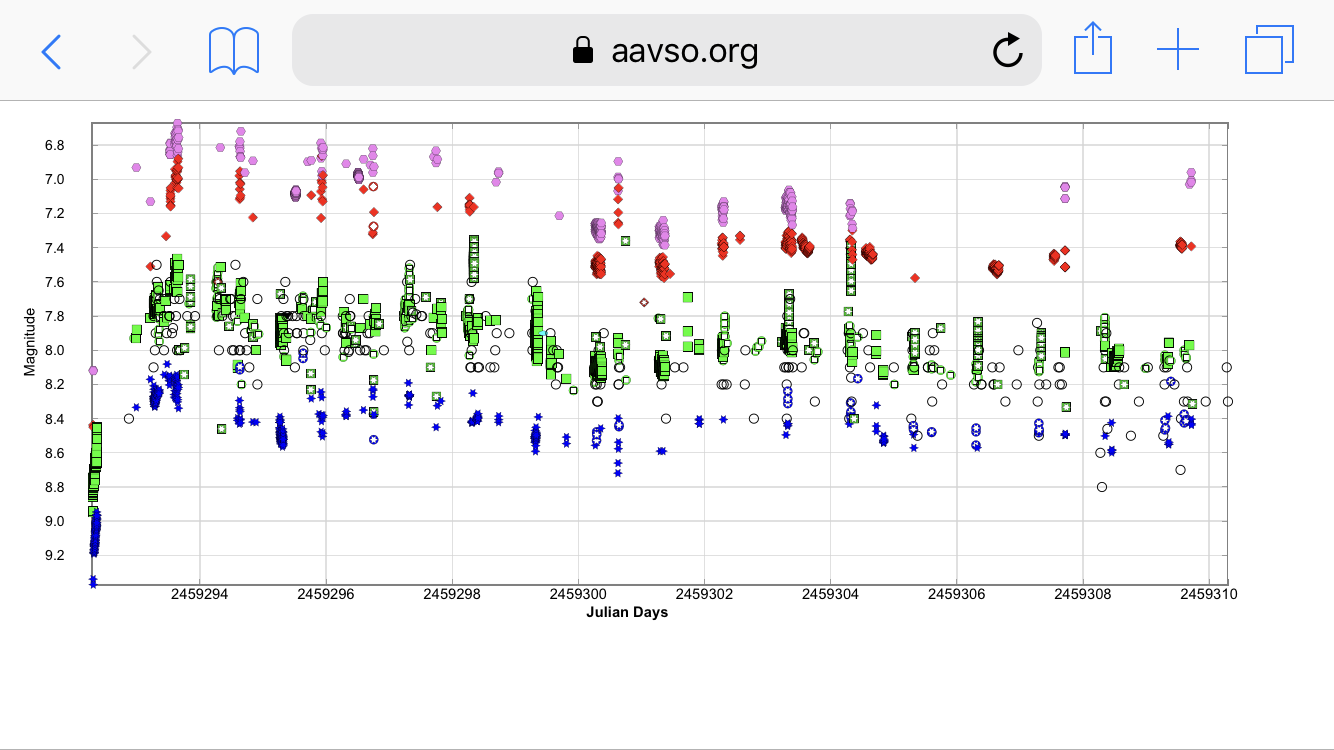Select the 2459302 x-axis tick label

(705, 594)
